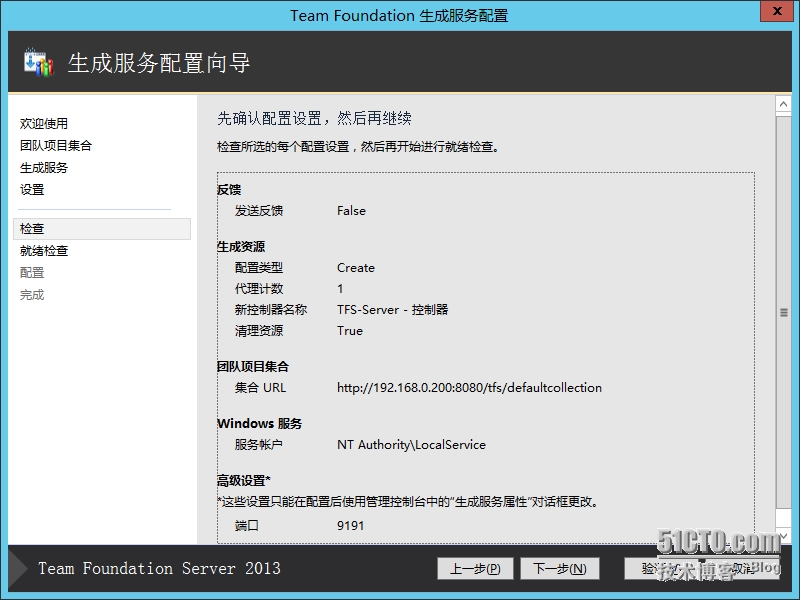Click the greyed-out 完成 step in sidebar
Screen dimensions: 800x600
(32, 295)
